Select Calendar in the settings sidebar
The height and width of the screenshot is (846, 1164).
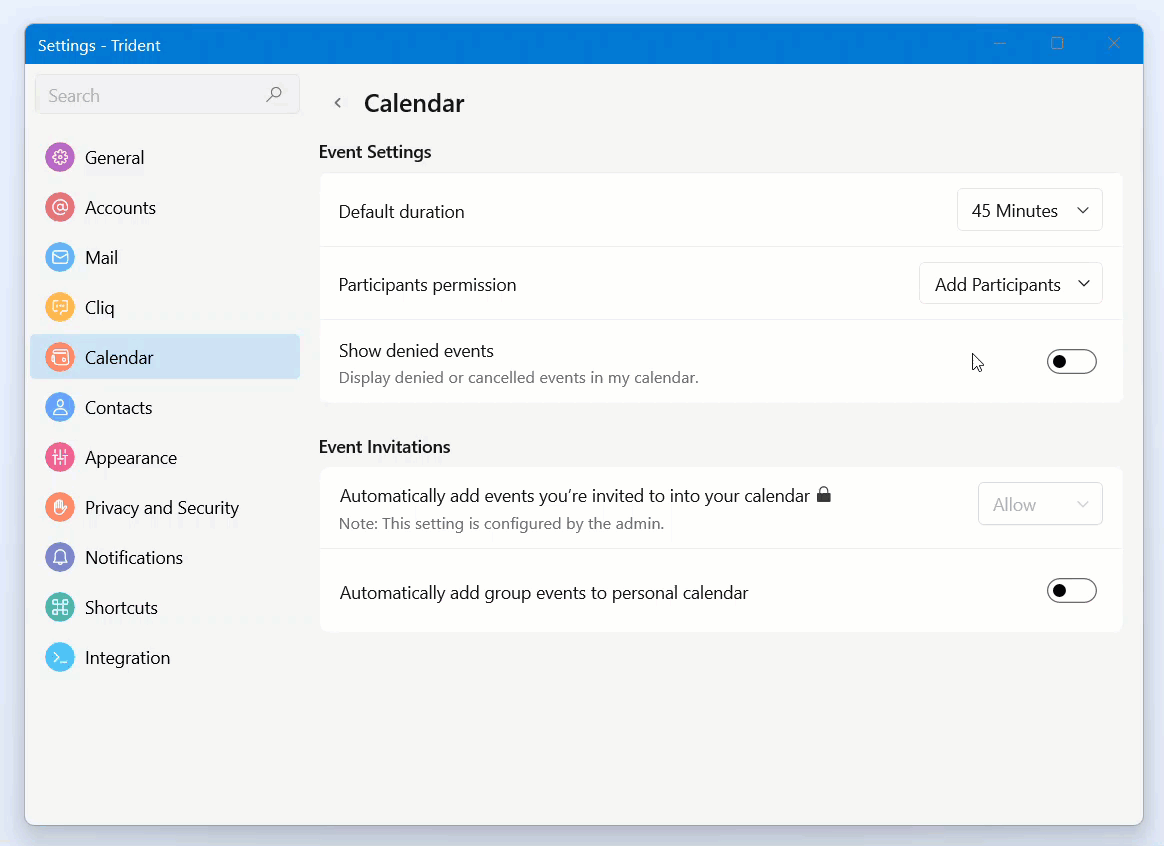(119, 358)
